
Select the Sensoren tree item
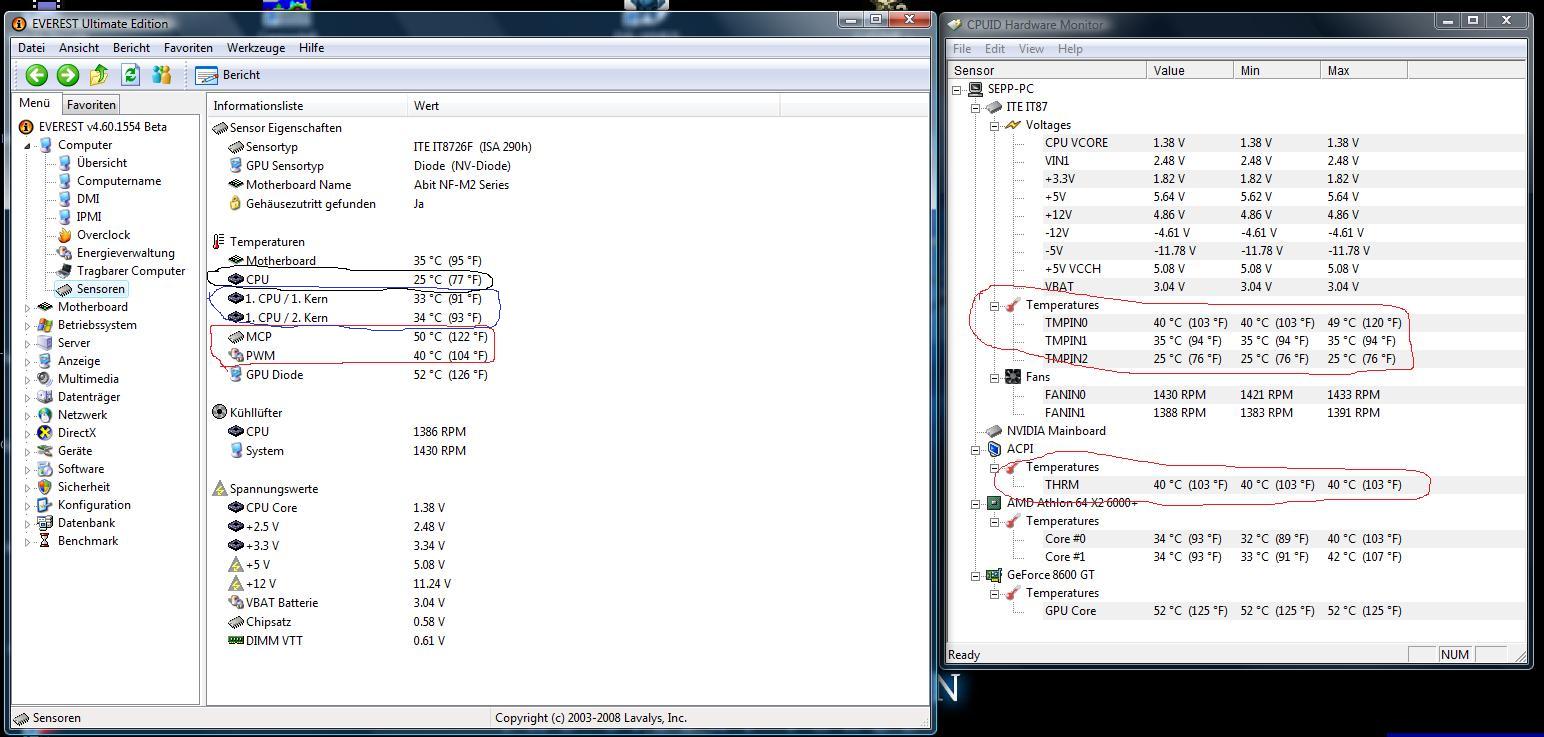coord(91,289)
